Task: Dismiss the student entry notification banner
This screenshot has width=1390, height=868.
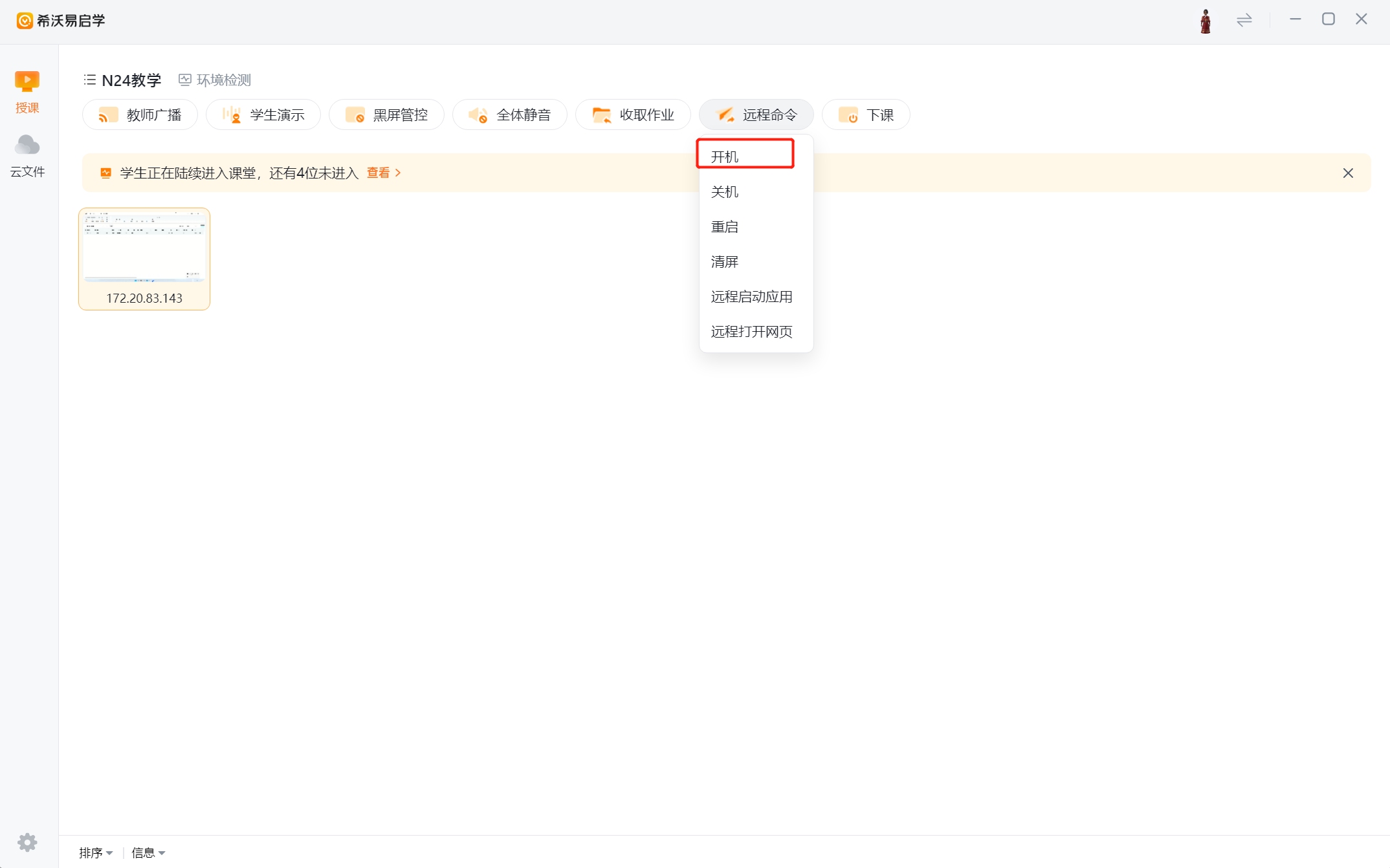Action: [1348, 173]
